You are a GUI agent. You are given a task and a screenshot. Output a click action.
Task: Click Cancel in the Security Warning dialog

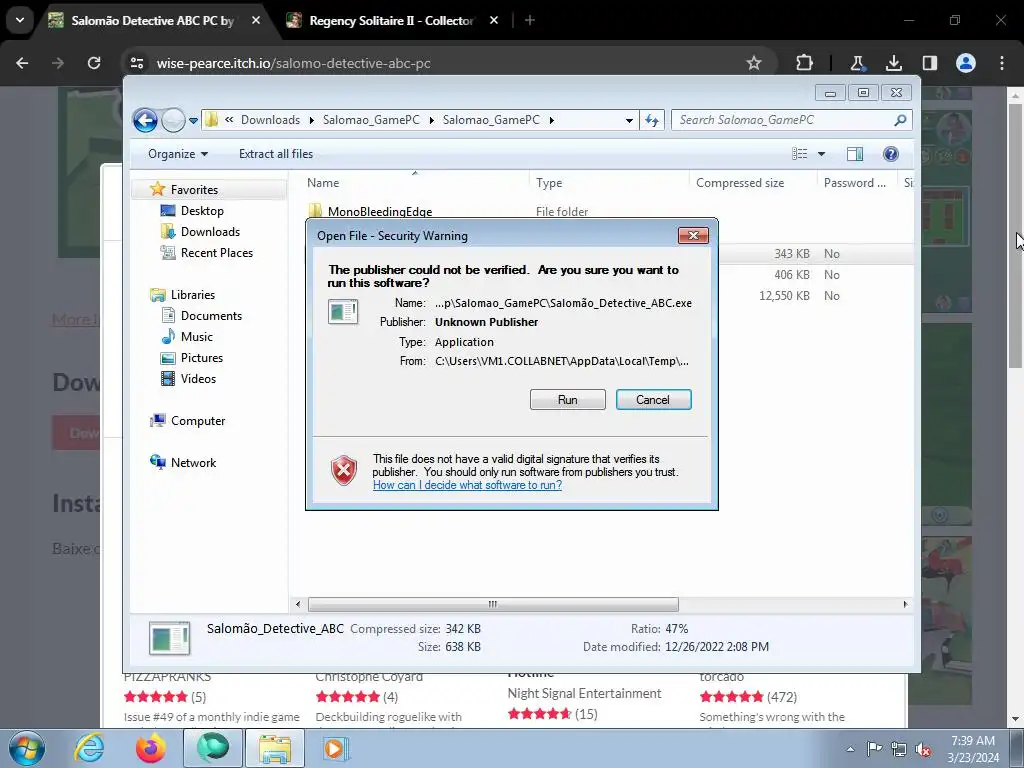click(653, 400)
